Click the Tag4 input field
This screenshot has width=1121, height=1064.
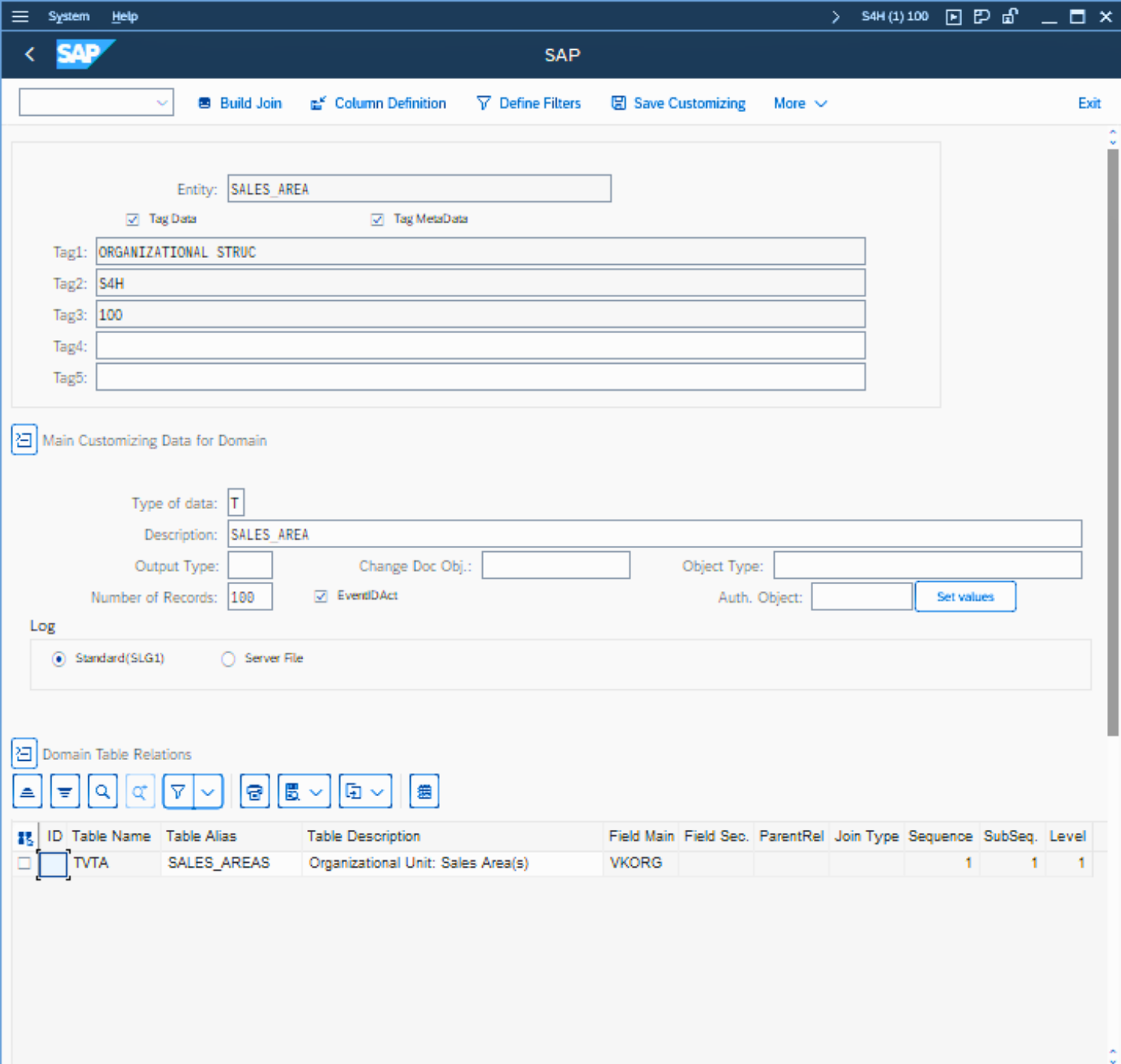coord(480,346)
